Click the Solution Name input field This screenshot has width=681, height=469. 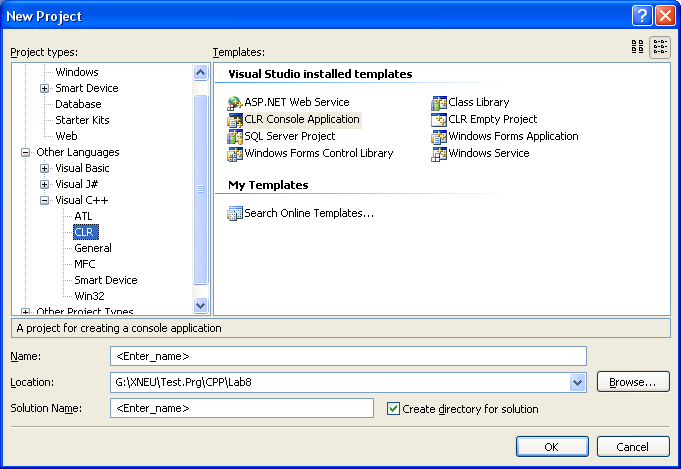241,408
